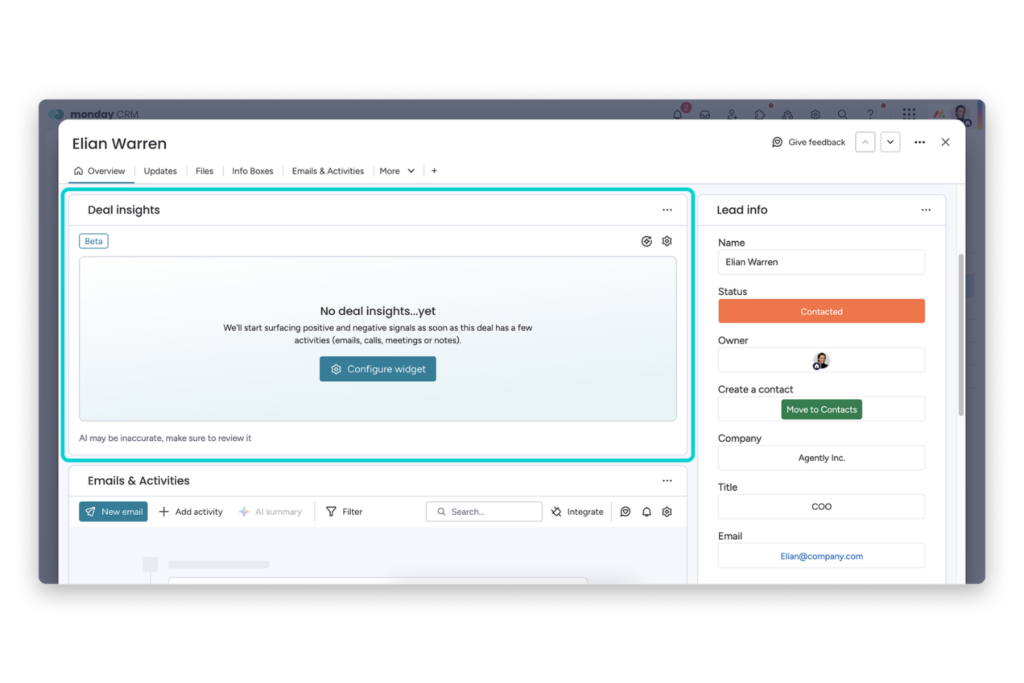Click Integrate button
This screenshot has width=1024, height=683.
tap(577, 512)
